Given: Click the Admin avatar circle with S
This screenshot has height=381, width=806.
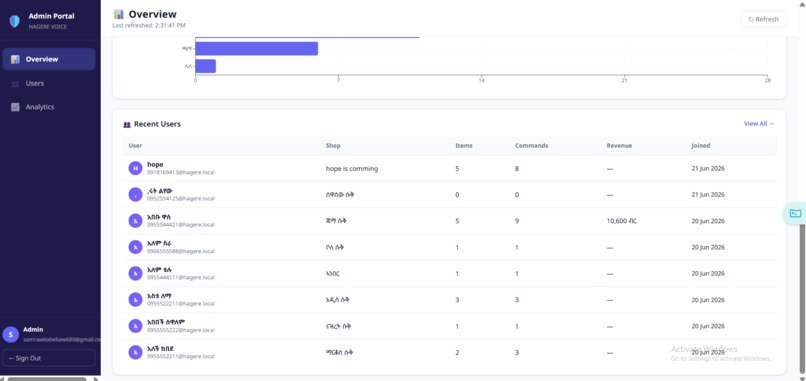Looking at the screenshot, I should point(10,334).
